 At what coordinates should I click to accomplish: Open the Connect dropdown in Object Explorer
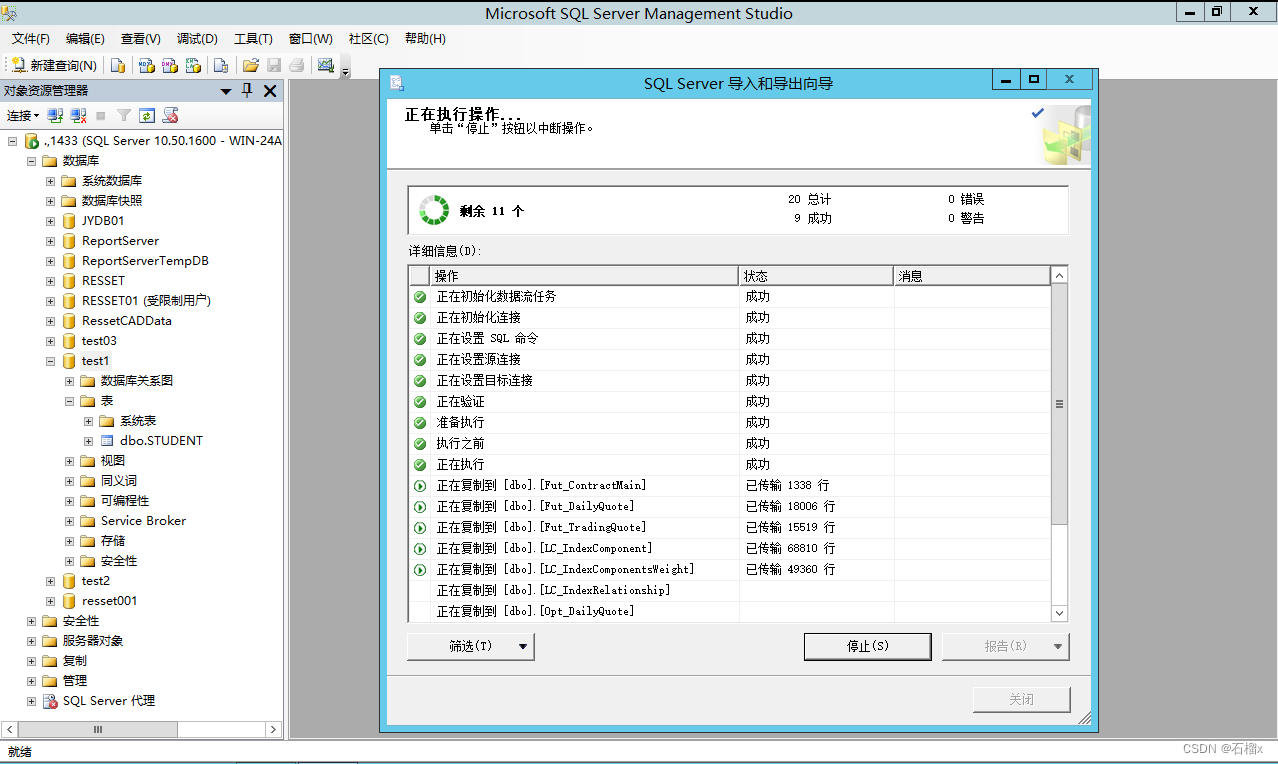click(22, 116)
